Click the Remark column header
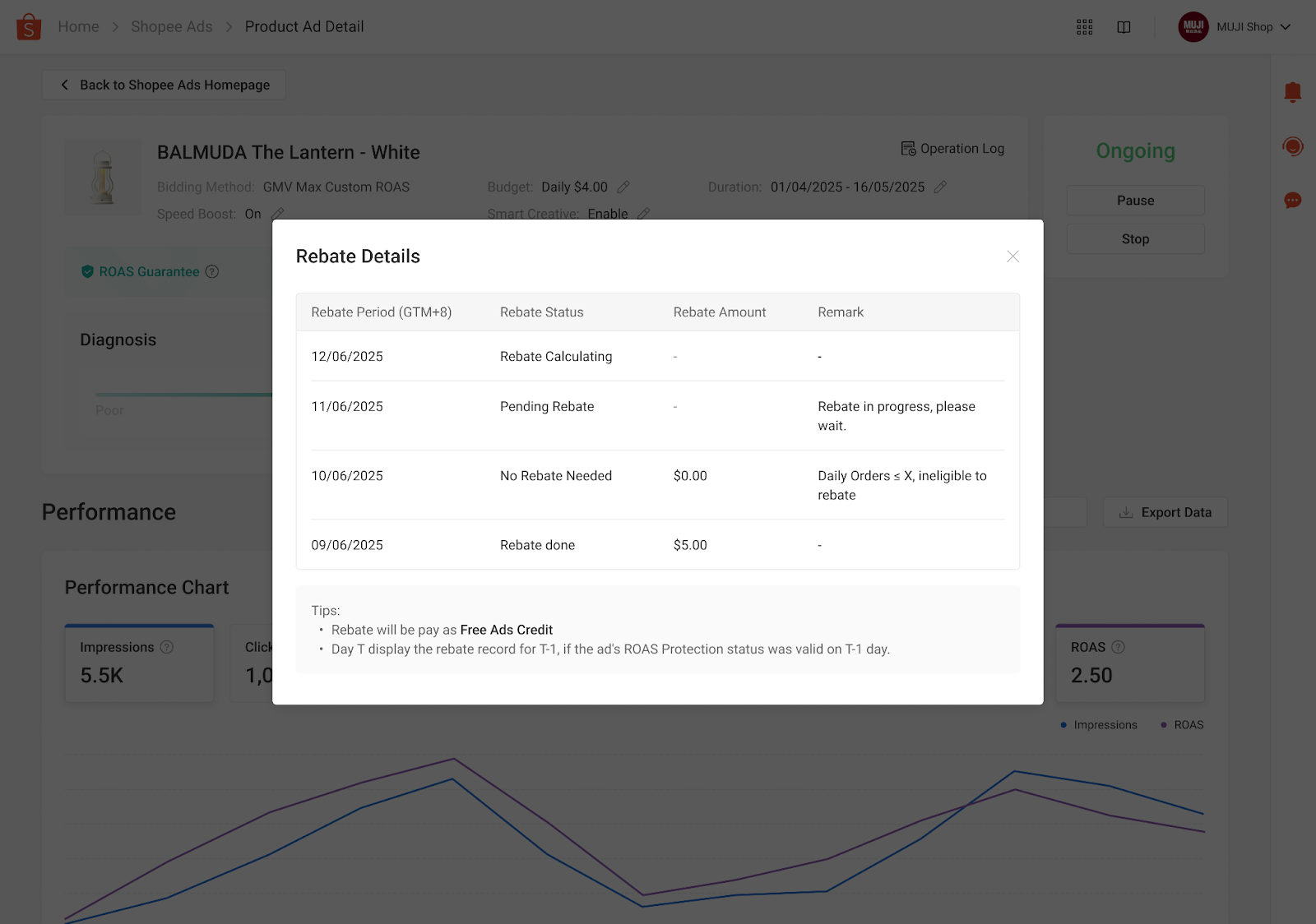1316x924 pixels. (x=841, y=312)
